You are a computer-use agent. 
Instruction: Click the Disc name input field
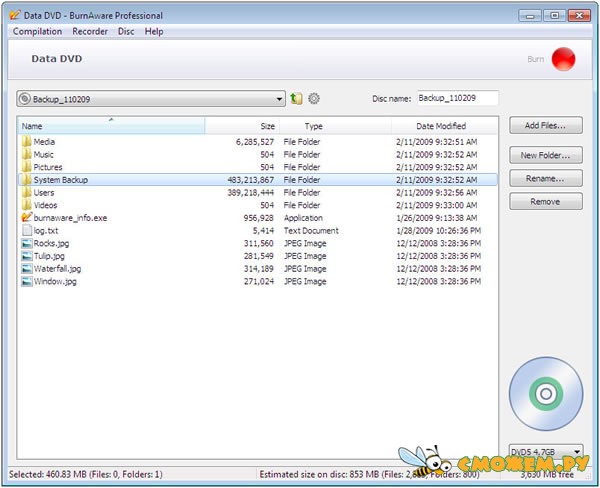tap(457, 98)
